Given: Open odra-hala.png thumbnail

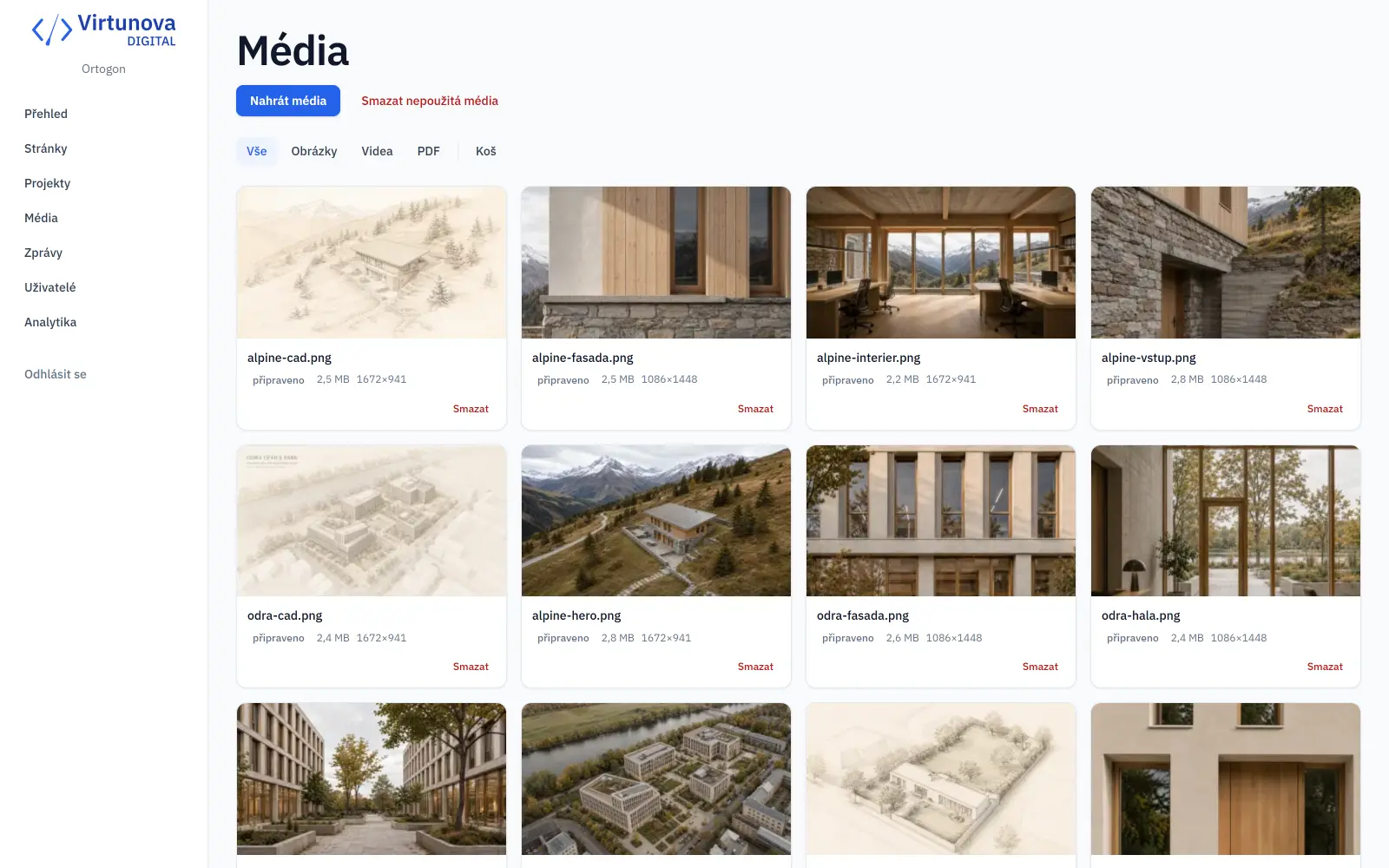Looking at the screenshot, I should pos(1226,521).
